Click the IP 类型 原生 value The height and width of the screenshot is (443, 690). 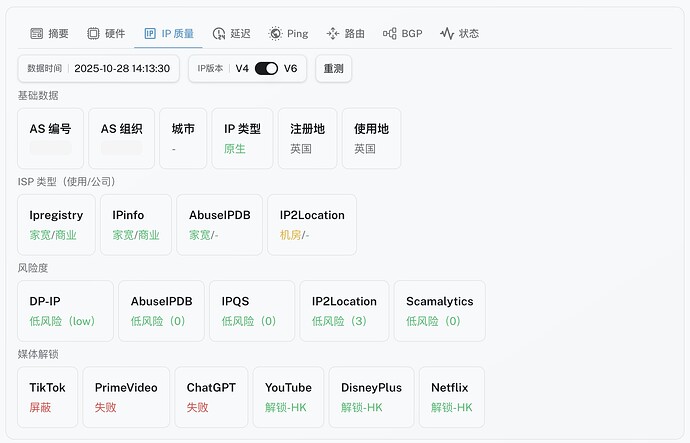click(235, 149)
